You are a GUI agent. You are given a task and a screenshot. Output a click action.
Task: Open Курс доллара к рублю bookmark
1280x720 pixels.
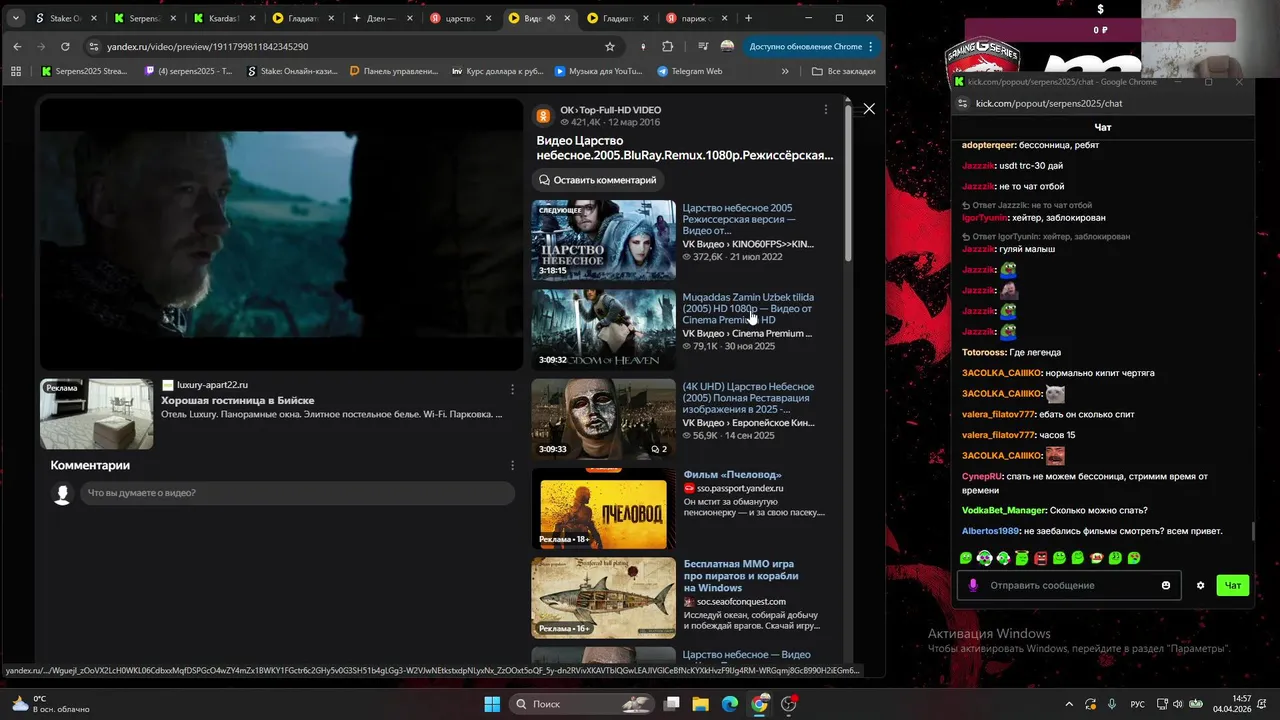pyautogui.click(x=498, y=71)
